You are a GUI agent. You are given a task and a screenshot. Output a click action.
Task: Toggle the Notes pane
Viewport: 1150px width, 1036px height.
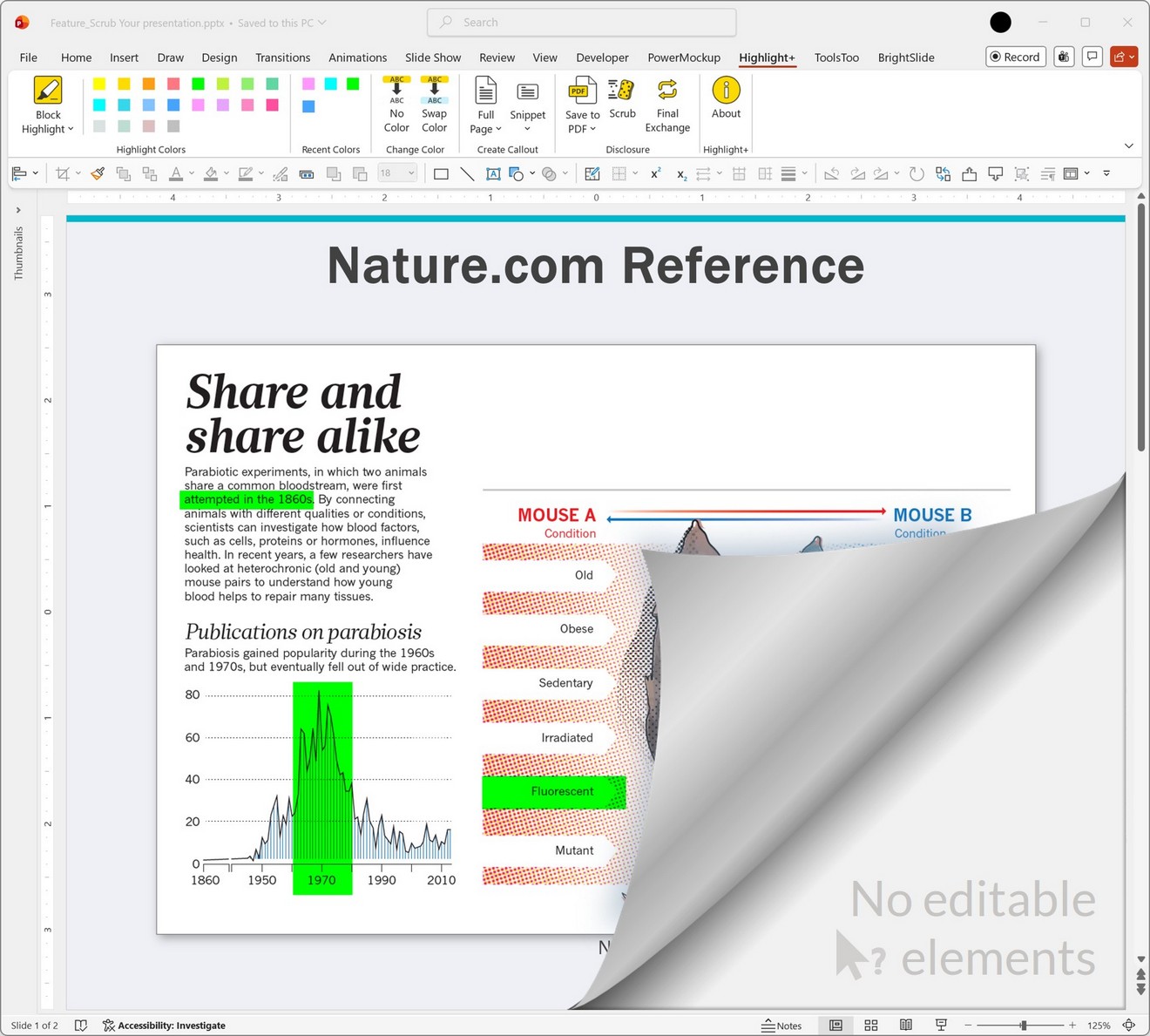click(x=781, y=1026)
